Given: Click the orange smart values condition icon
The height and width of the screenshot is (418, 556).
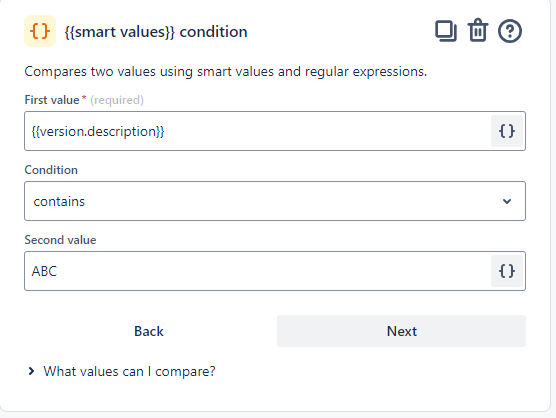Looking at the screenshot, I should click(40, 31).
